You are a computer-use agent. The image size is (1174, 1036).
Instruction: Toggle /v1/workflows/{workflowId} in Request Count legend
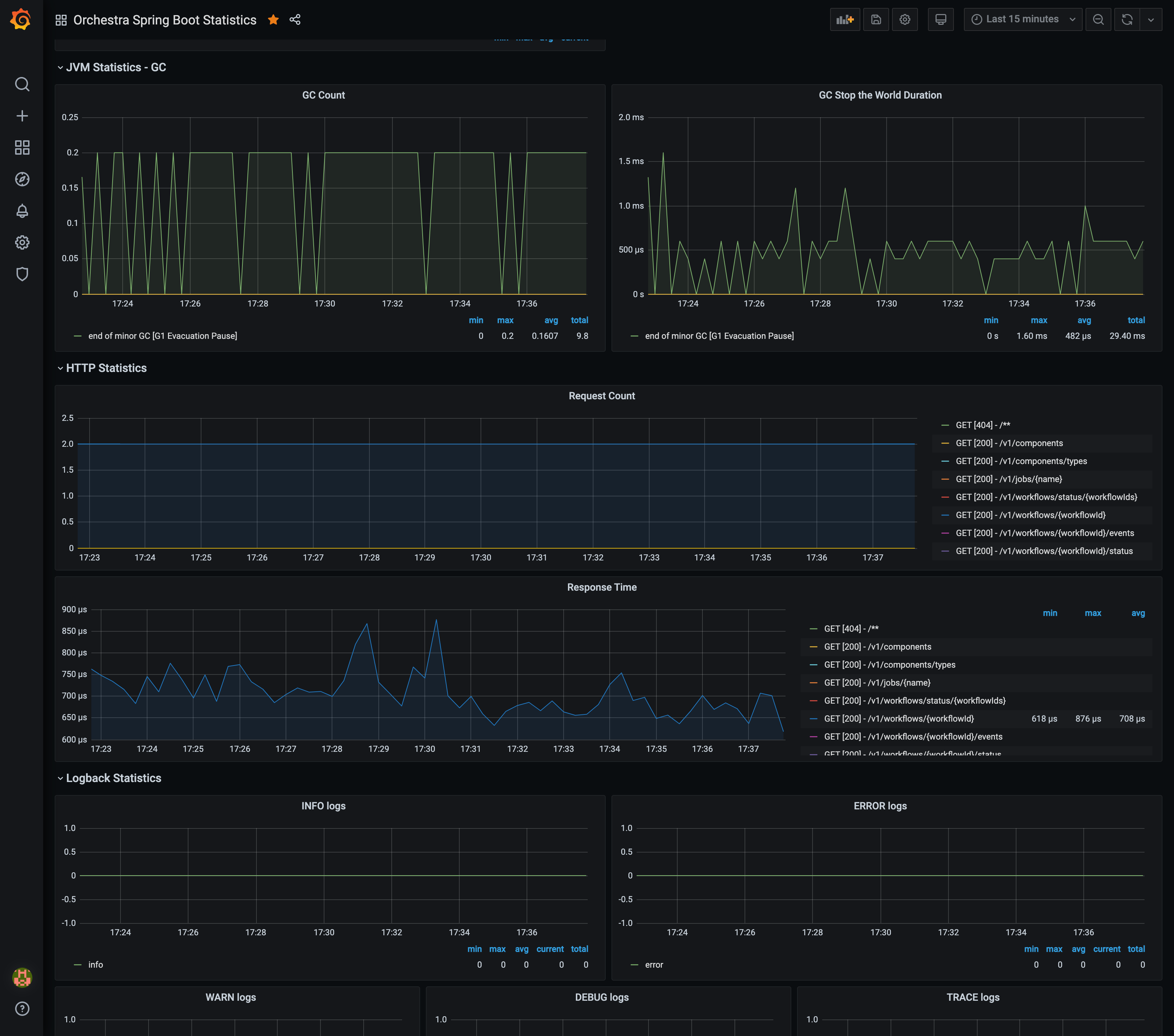(1030, 515)
